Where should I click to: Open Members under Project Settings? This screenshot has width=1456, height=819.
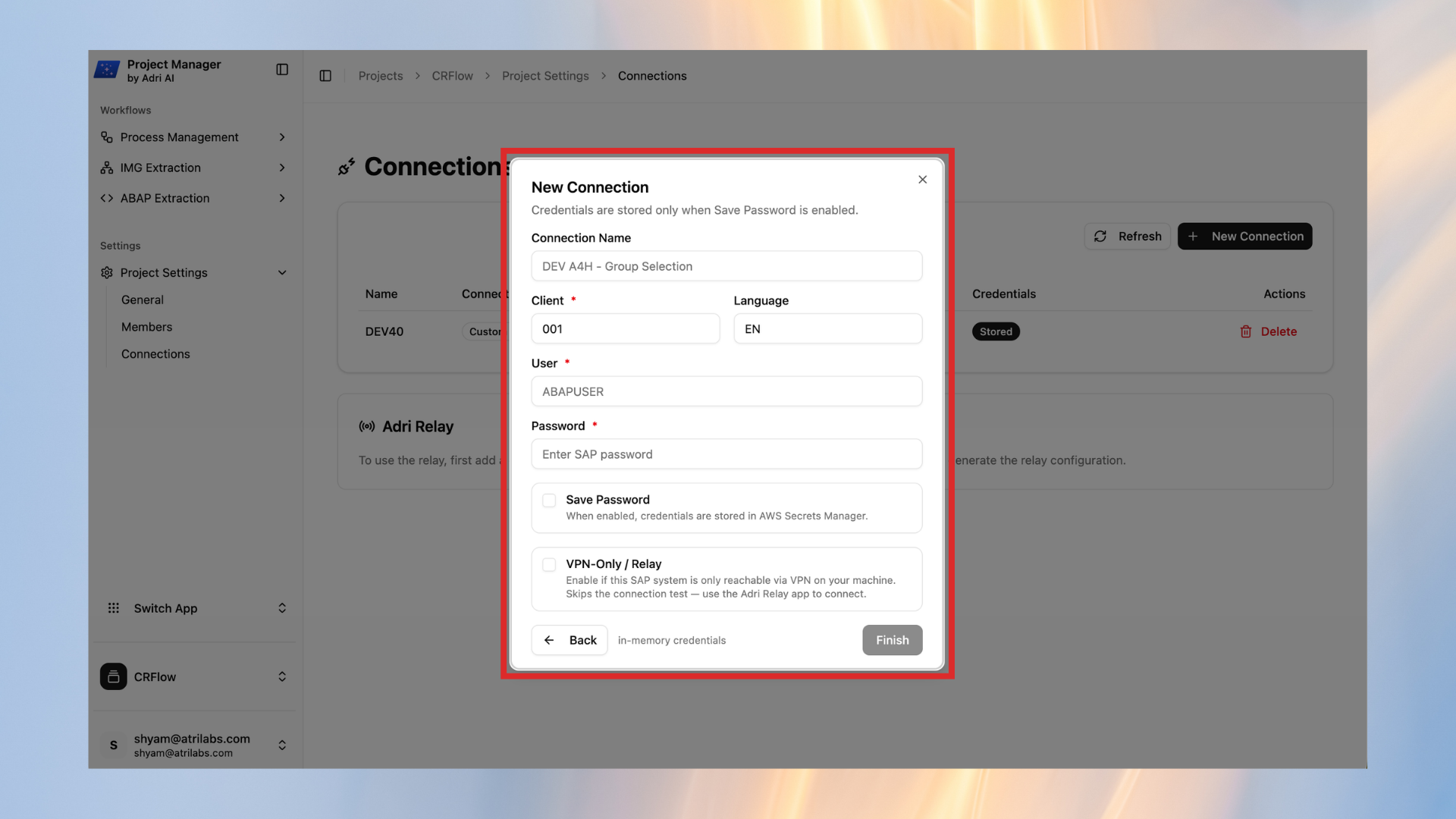146,327
